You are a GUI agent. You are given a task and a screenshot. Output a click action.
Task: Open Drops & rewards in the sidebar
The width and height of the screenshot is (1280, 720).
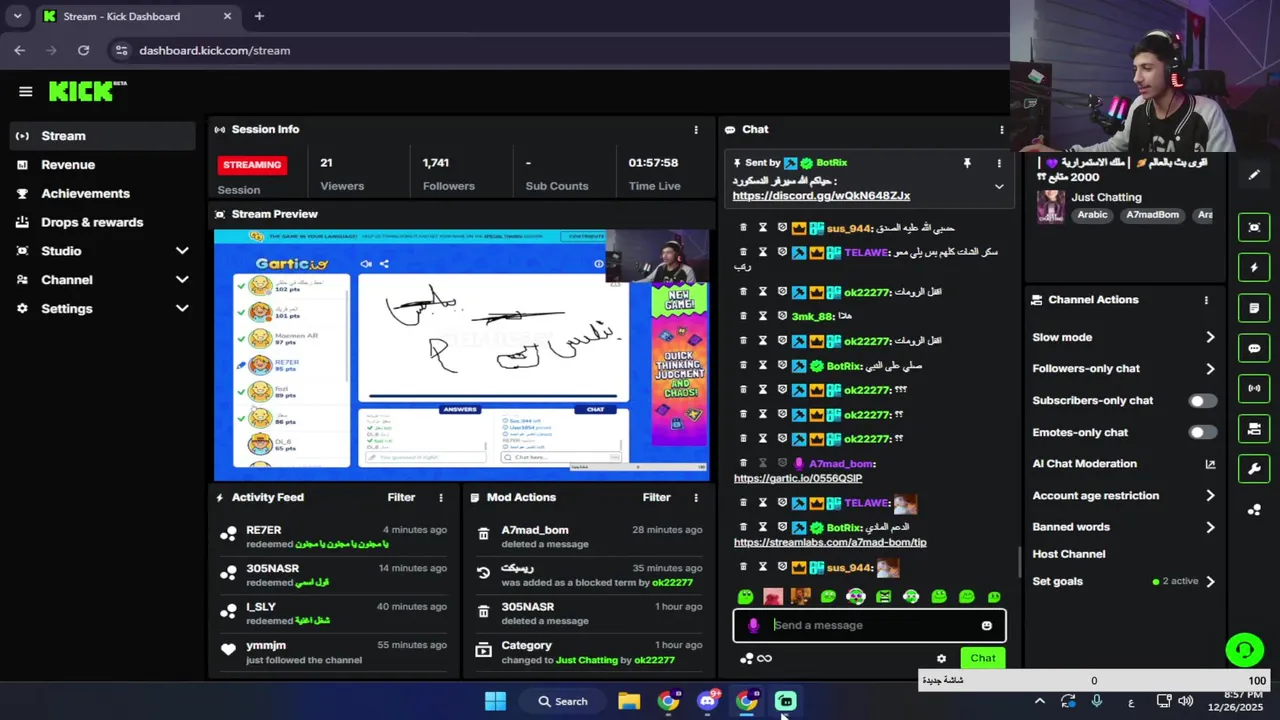(103, 223)
